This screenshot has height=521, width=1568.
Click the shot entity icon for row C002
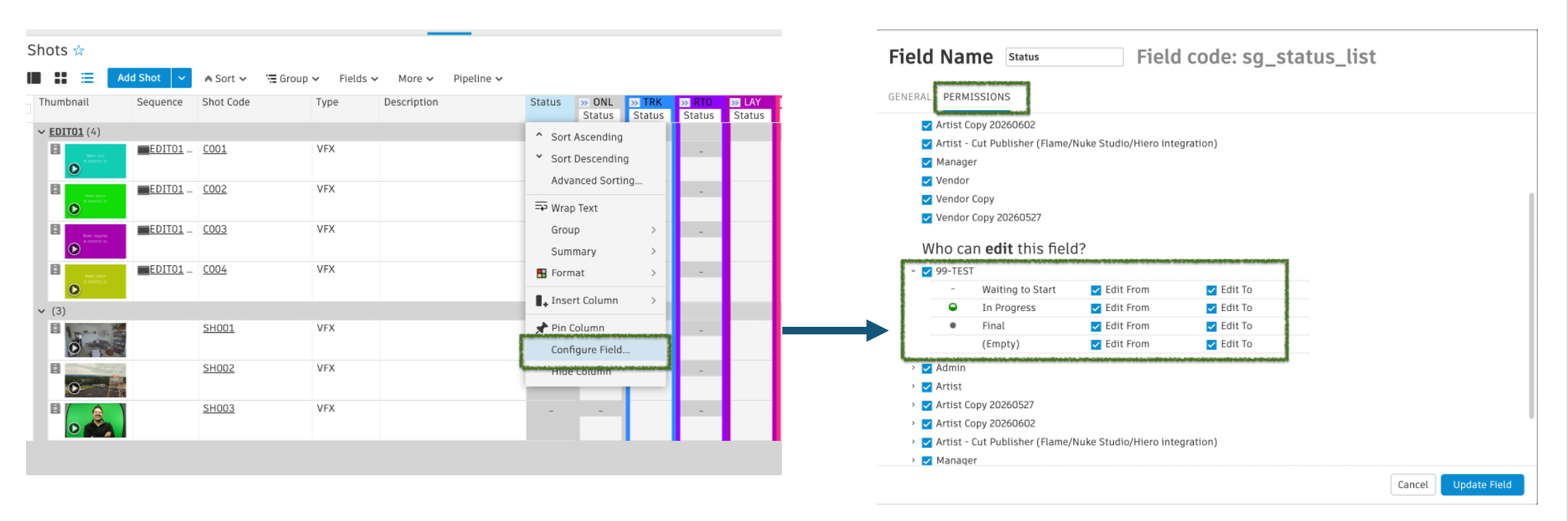point(55,189)
